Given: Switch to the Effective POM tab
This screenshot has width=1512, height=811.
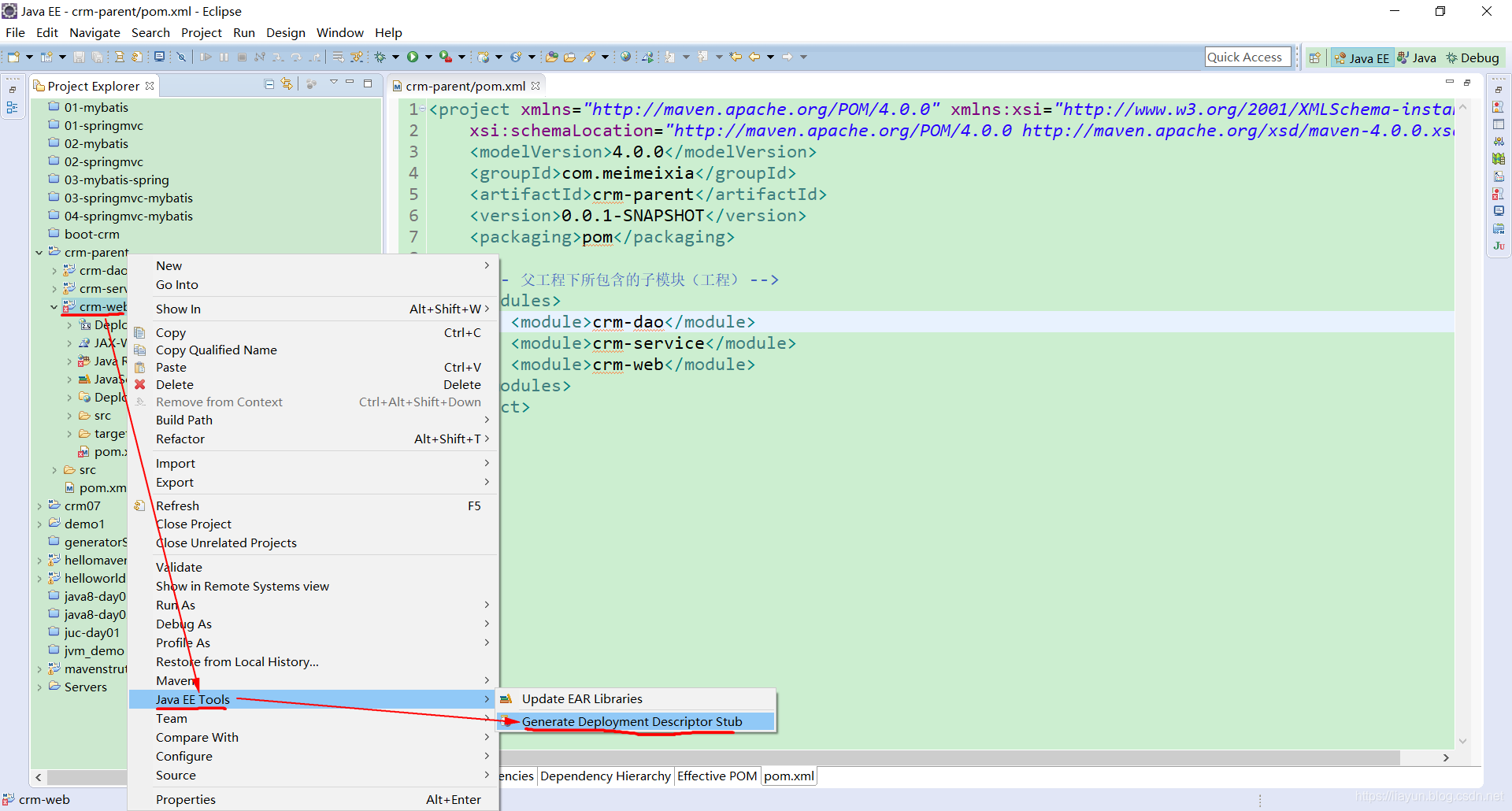Looking at the screenshot, I should pyautogui.click(x=717, y=776).
